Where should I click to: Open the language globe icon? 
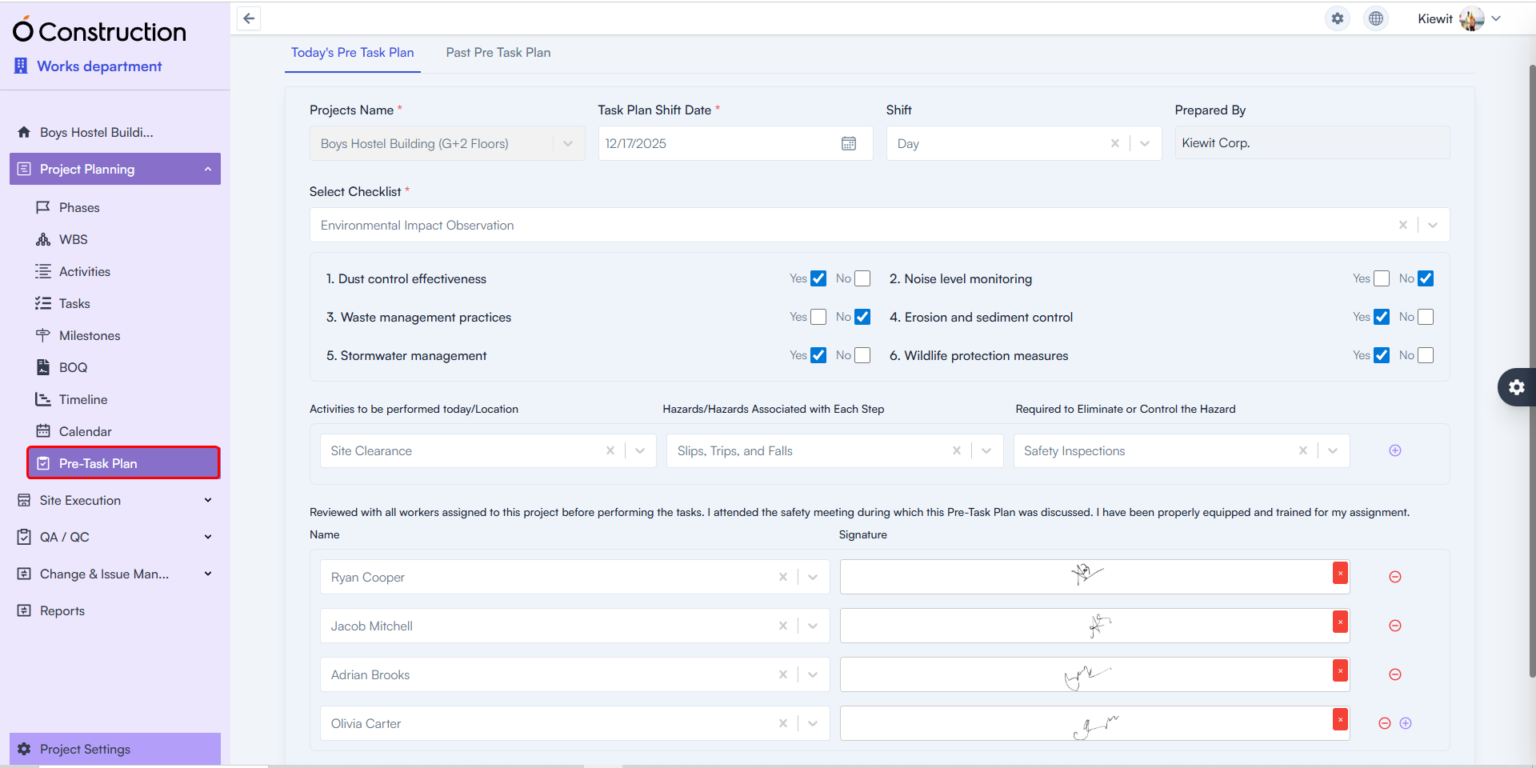(x=1375, y=18)
